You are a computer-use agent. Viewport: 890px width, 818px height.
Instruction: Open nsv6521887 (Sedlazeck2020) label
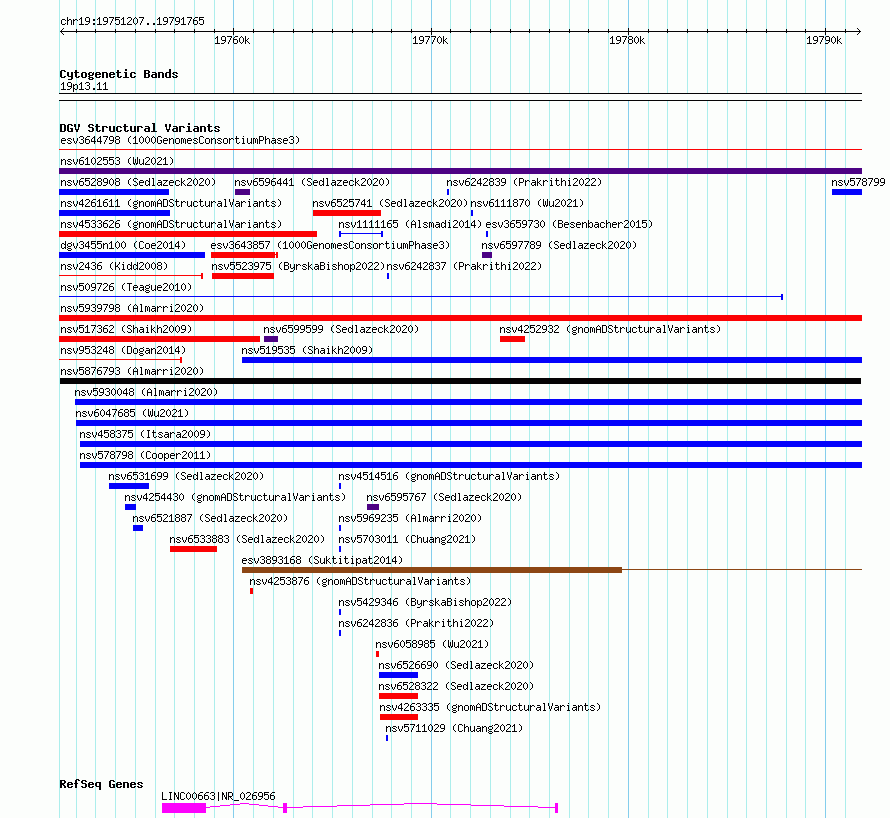210,518
